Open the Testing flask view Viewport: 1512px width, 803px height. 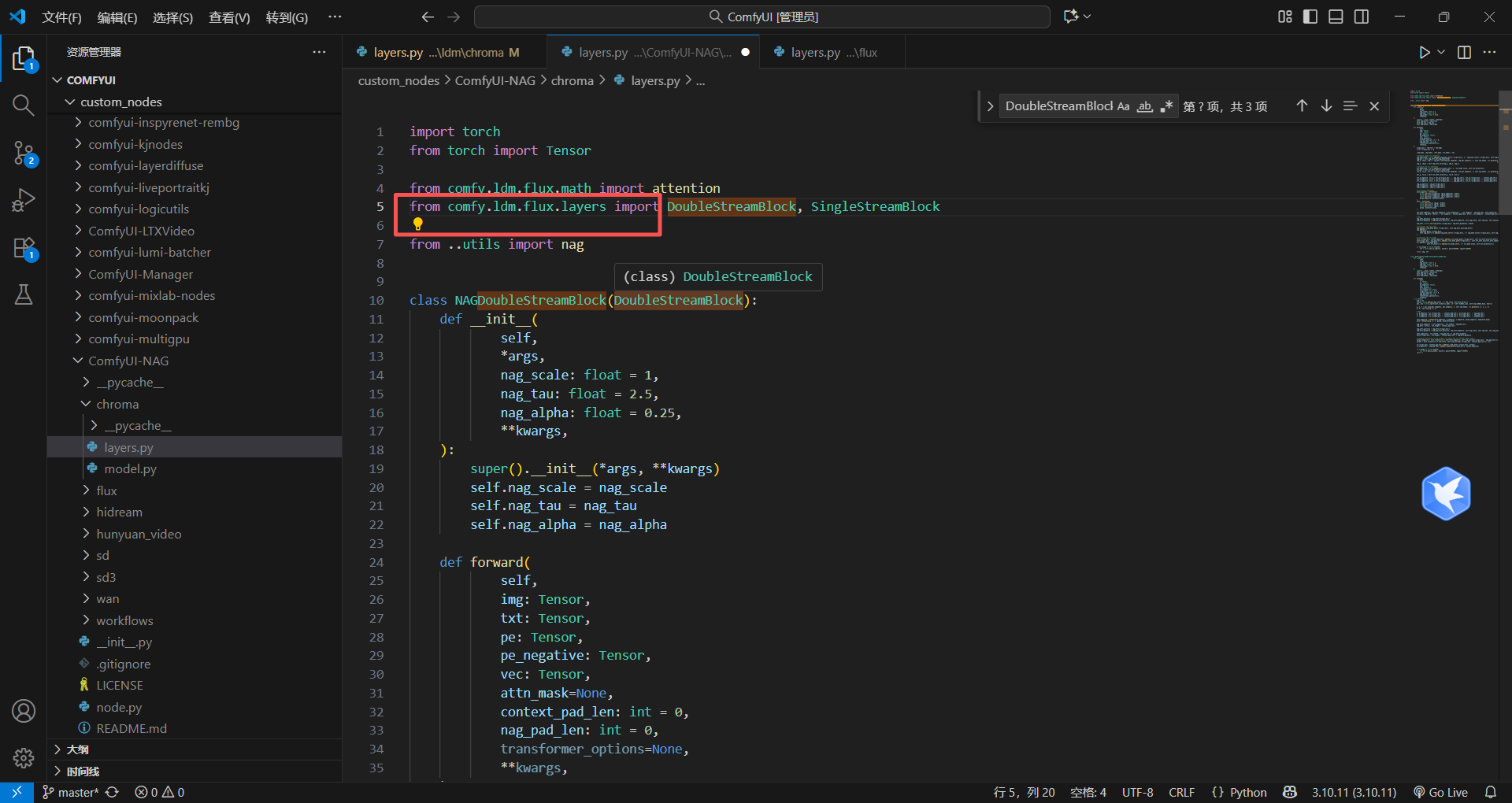click(x=24, y=294)
